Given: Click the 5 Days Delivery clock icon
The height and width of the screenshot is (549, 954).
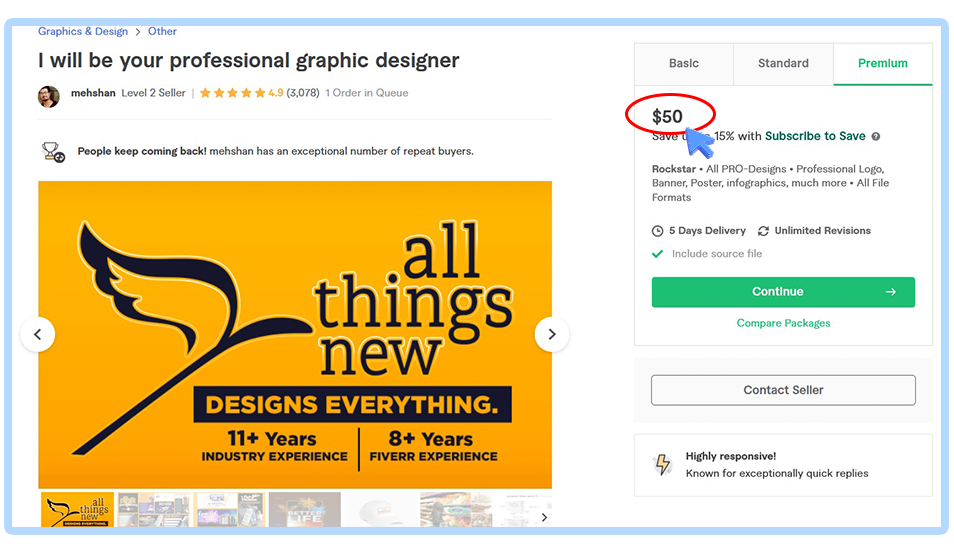Looking at the screenshot, I should pos(658,231).
